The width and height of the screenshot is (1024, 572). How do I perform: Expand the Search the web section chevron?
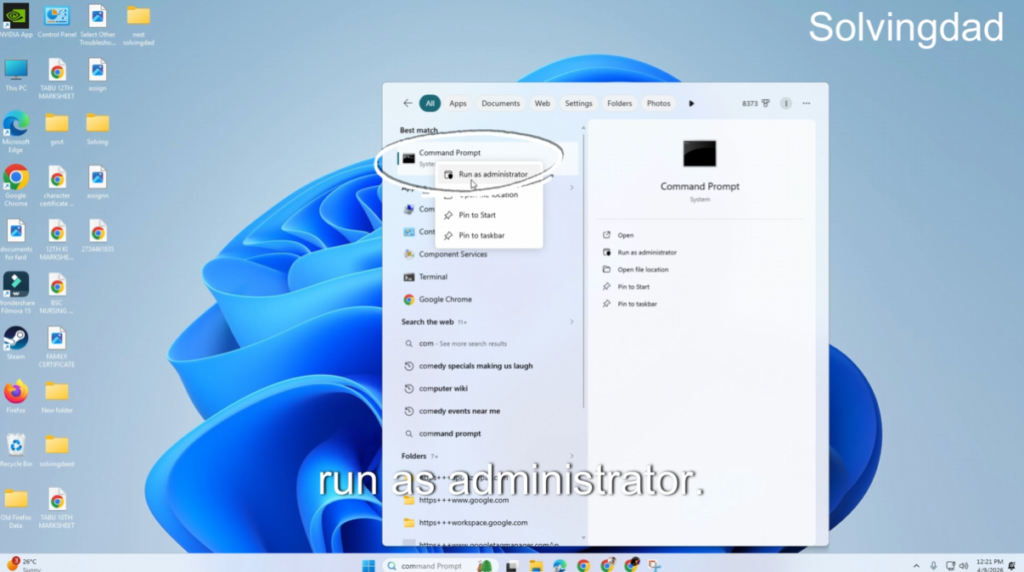pos(572,322)
